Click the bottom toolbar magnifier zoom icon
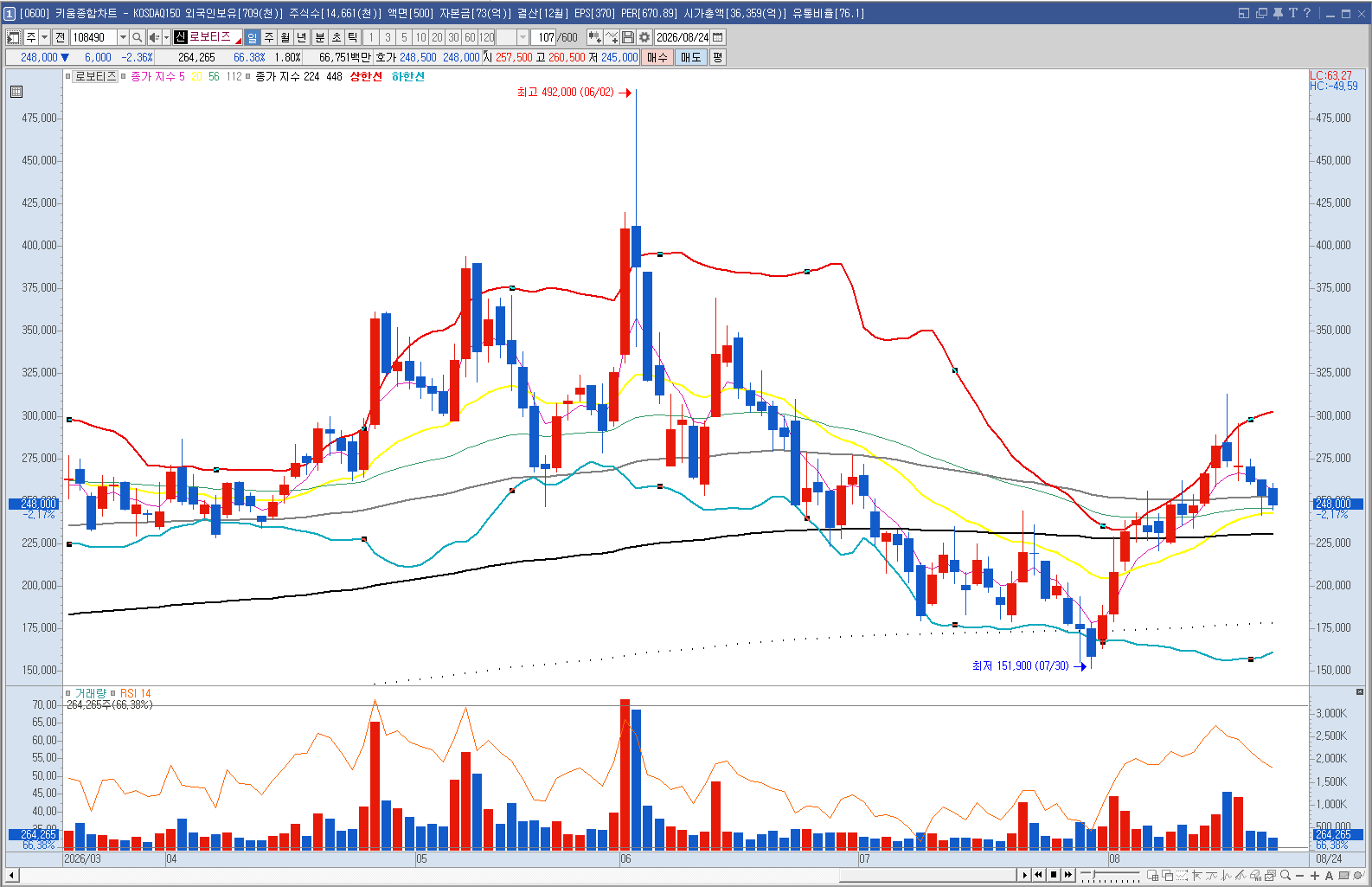 (1285, 875)
